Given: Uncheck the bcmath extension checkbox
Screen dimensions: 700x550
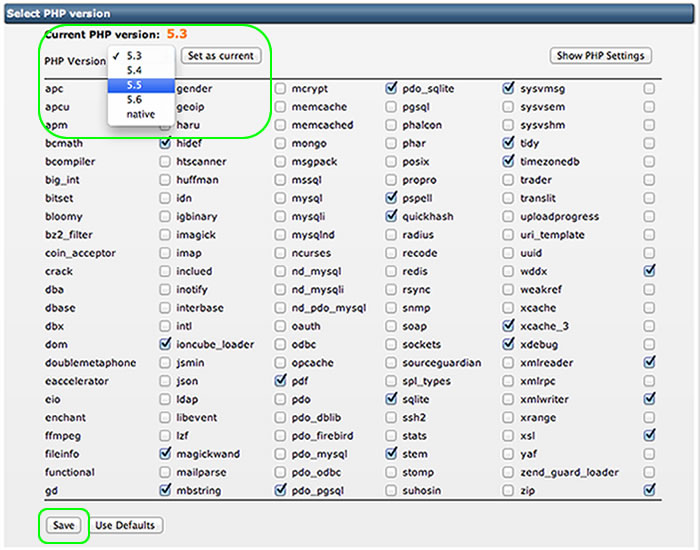Looking at the screenshot, I should (x=165, y=144).
